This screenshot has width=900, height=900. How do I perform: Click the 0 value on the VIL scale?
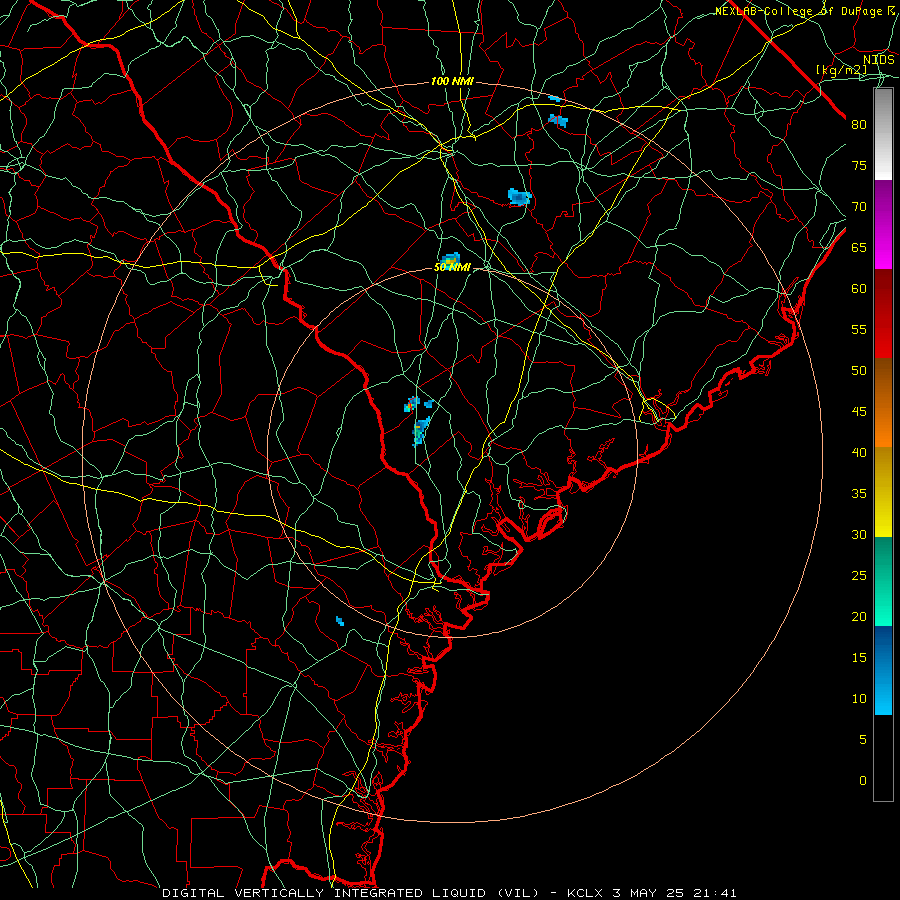point(863,781)
